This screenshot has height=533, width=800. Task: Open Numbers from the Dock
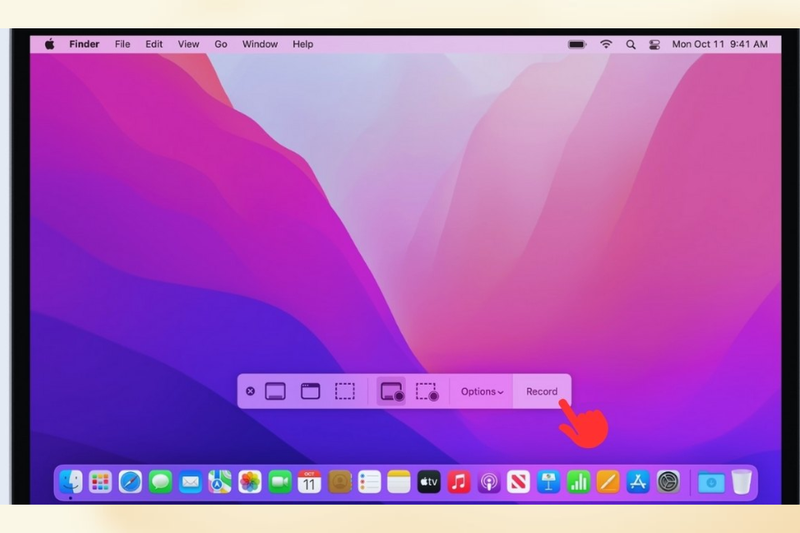coord(578,482)
